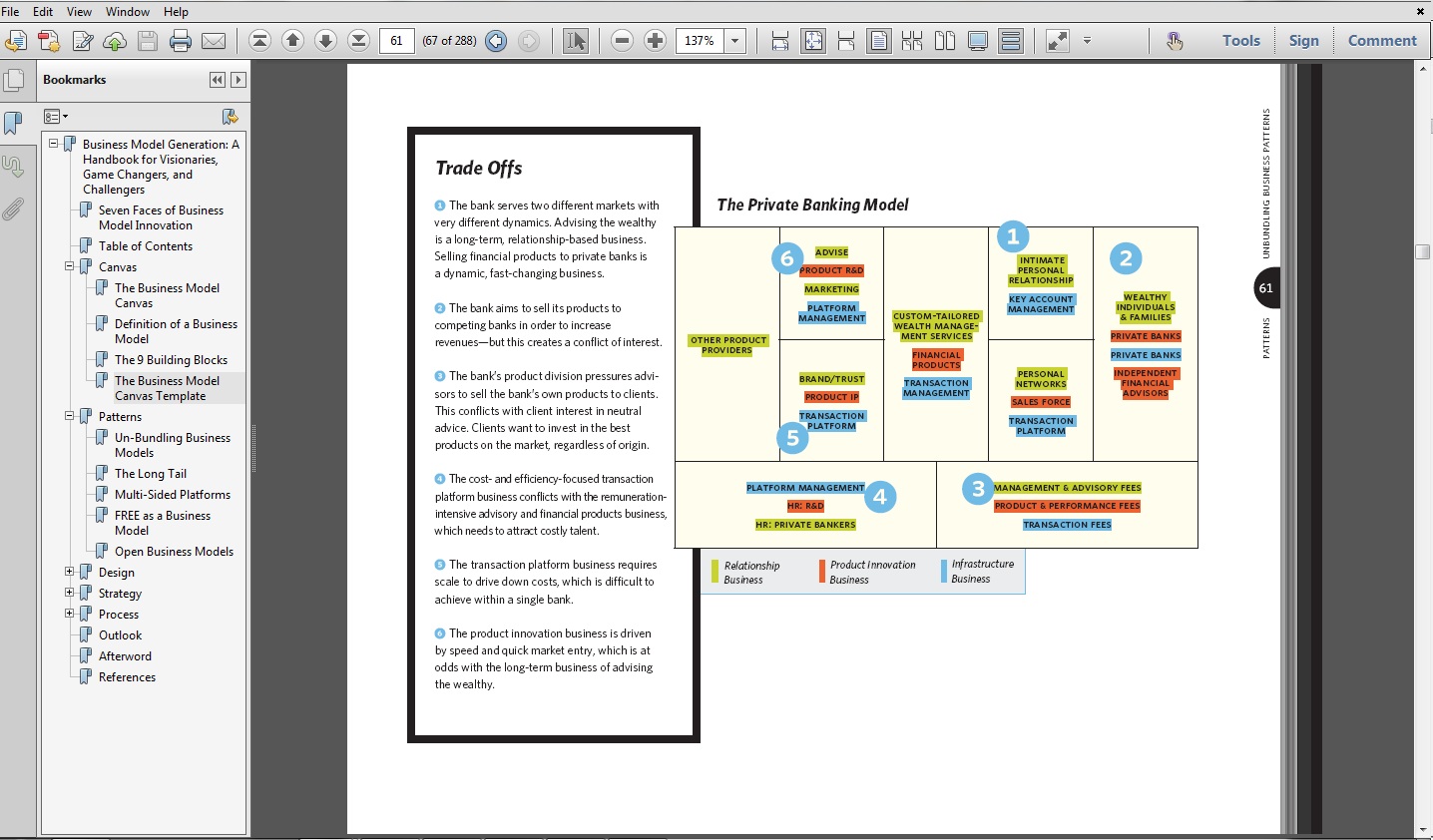The image size is (1433, 840).
Task: Click the Read mode expand arrows icon
Action: (1057, 41)
